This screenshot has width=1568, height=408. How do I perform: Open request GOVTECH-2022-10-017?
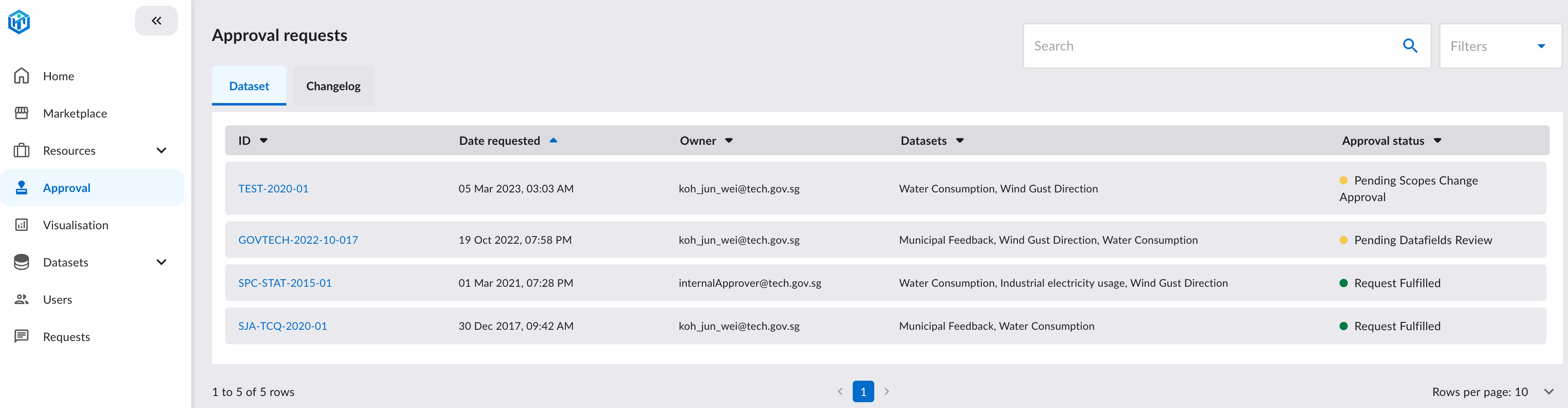(298, 240)
